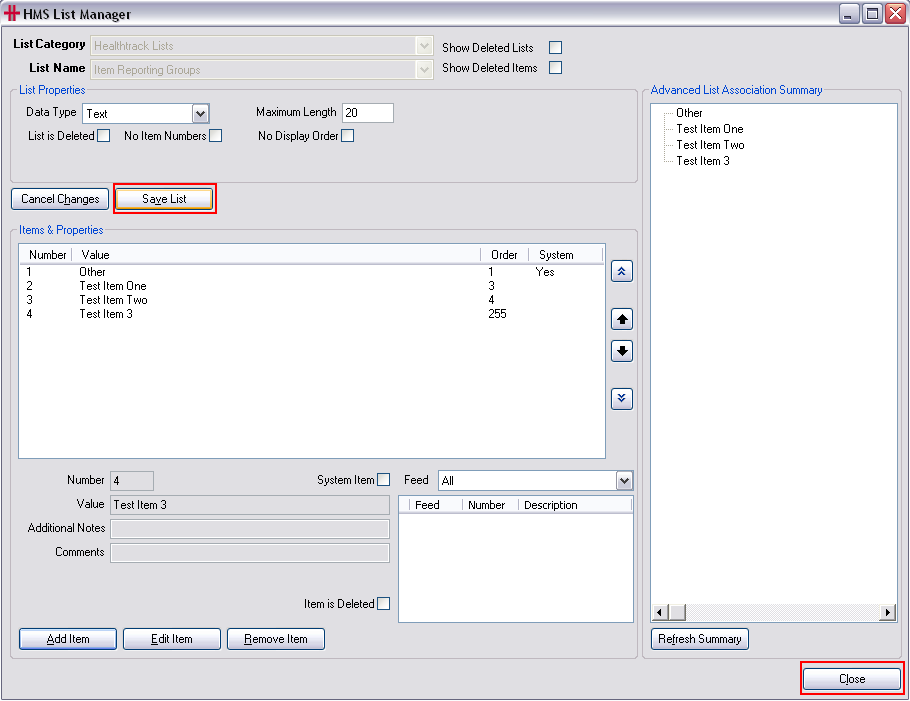
Task: Click in the Maximum Length field
Action: click(368, 113)
